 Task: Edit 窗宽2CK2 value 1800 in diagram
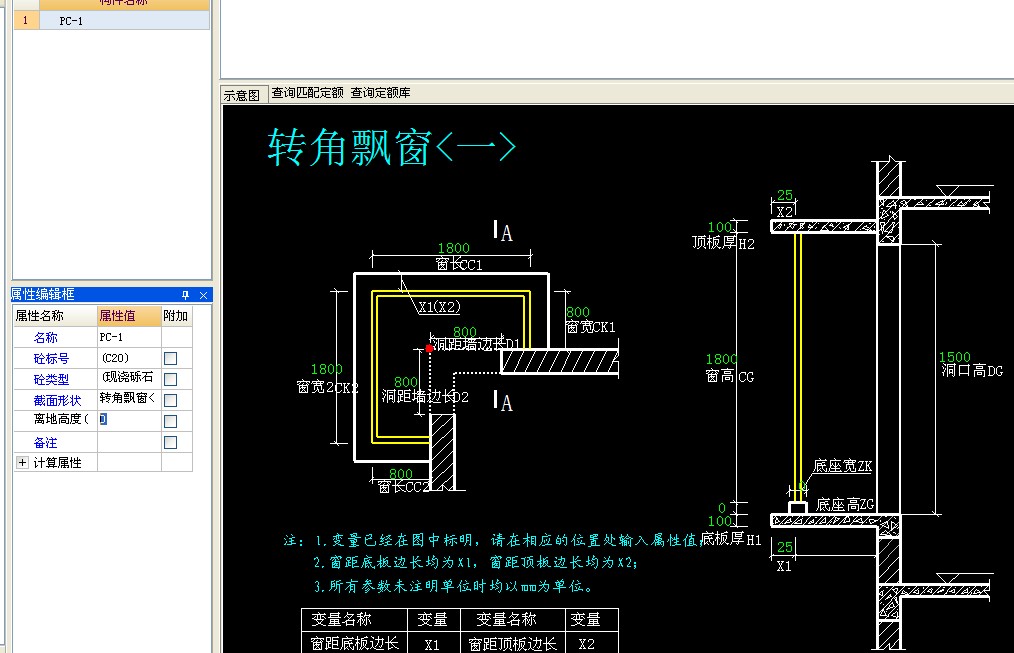tap(327, 369)
